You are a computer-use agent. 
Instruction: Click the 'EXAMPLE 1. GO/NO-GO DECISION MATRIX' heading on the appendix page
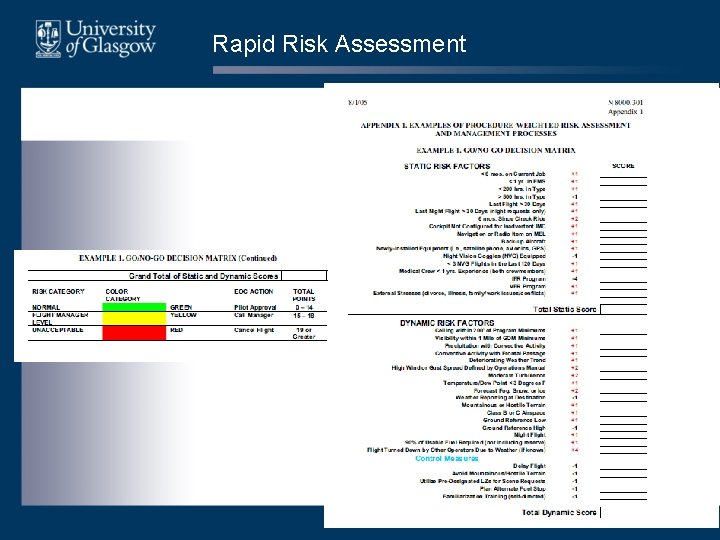(x=495, y=150)
